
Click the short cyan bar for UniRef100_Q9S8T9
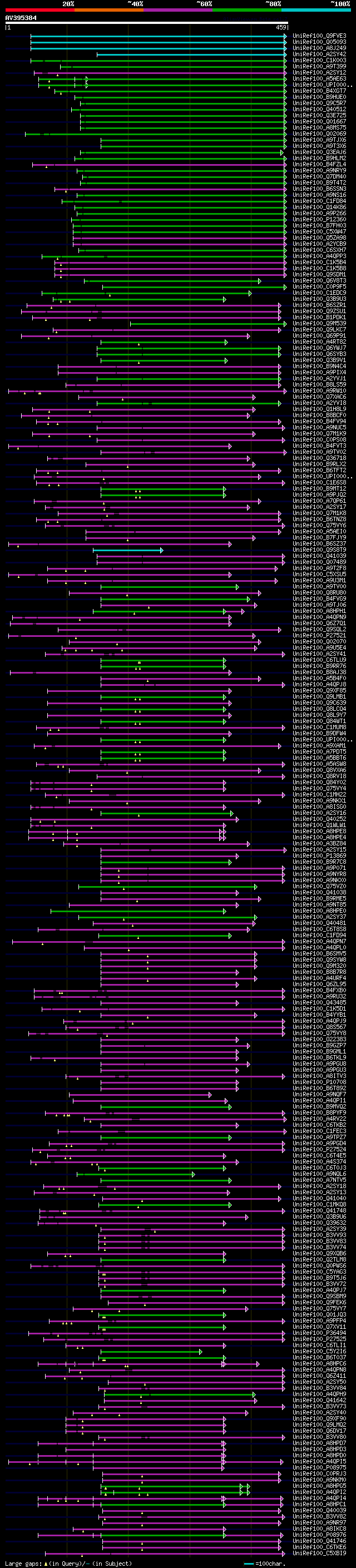tap(128, 550)
